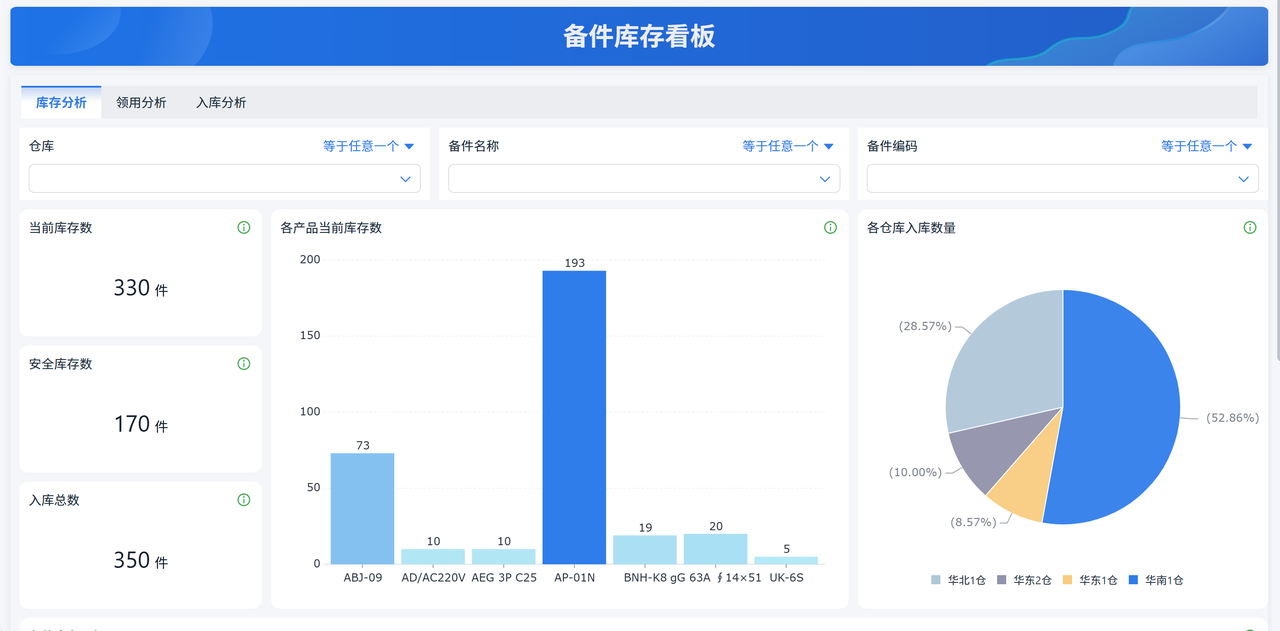Switch to 领用分析 tab
The height and width of the screenshot is (631, 1280).
tap(141, 102)
